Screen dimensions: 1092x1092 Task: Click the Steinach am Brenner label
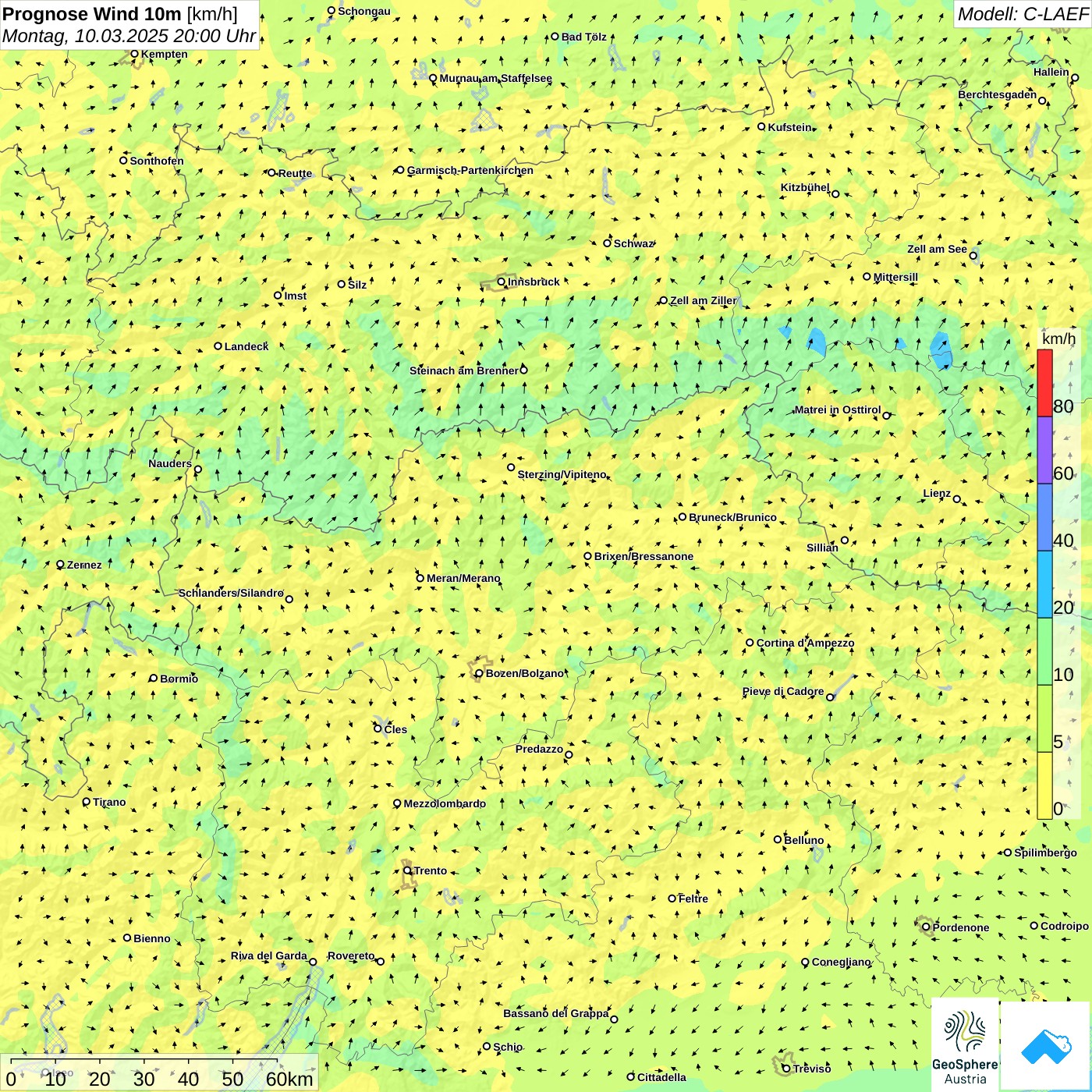pos(463,370)
